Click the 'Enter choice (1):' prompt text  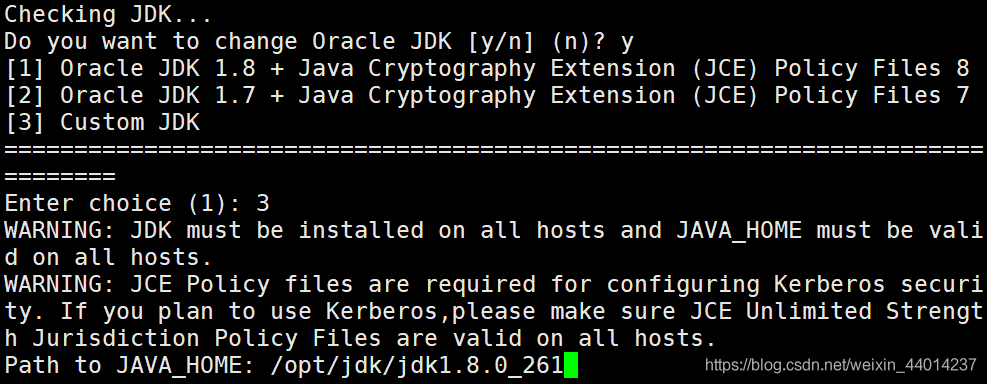pos(123,203)
